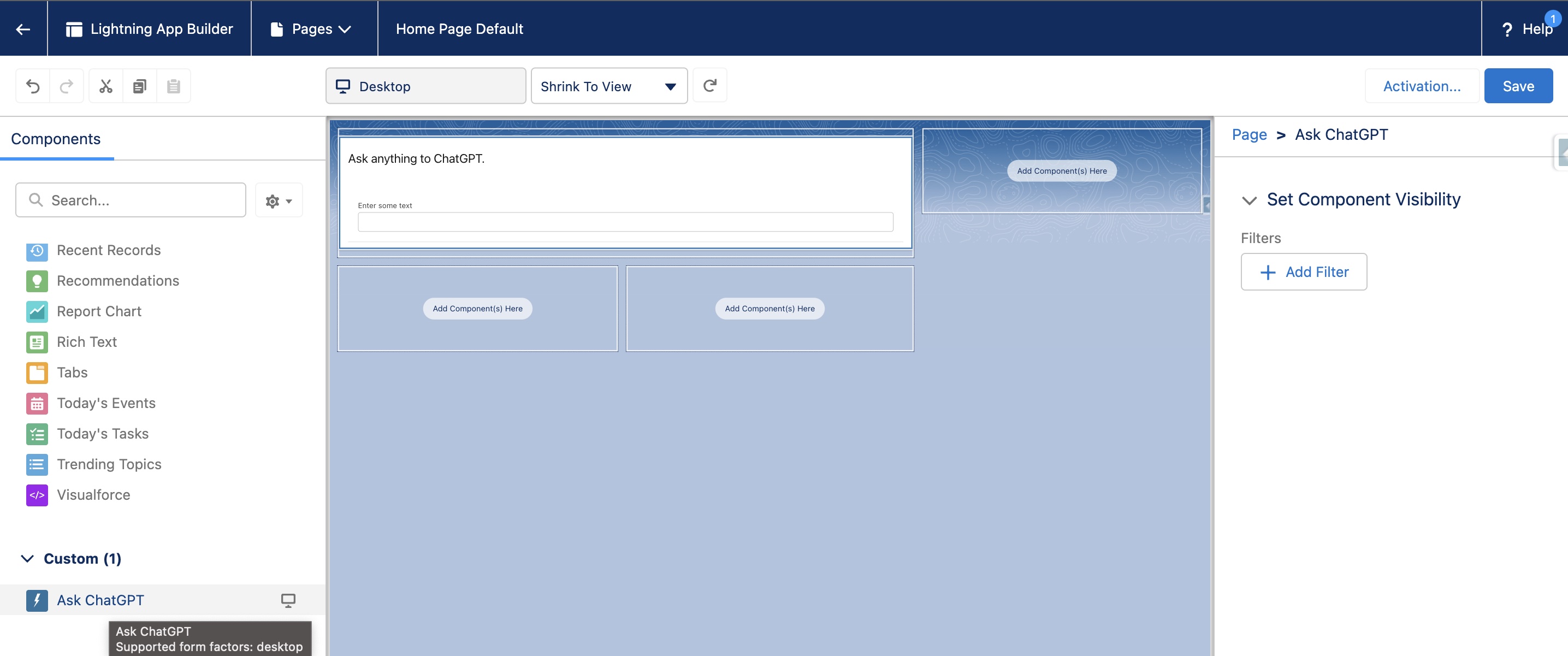Select the Recent Records label
The image size is (1568, 656).
tap(109, 250)
